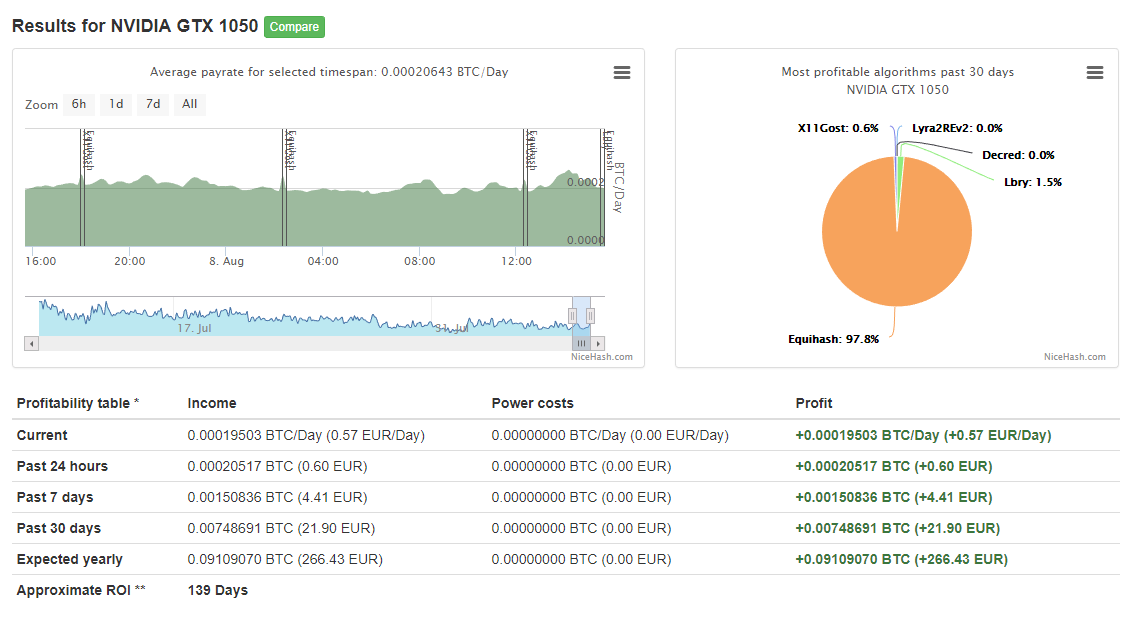The image size is (1126, 617).
Task: Click the average payrate chart title
Action: pos(329,72)
